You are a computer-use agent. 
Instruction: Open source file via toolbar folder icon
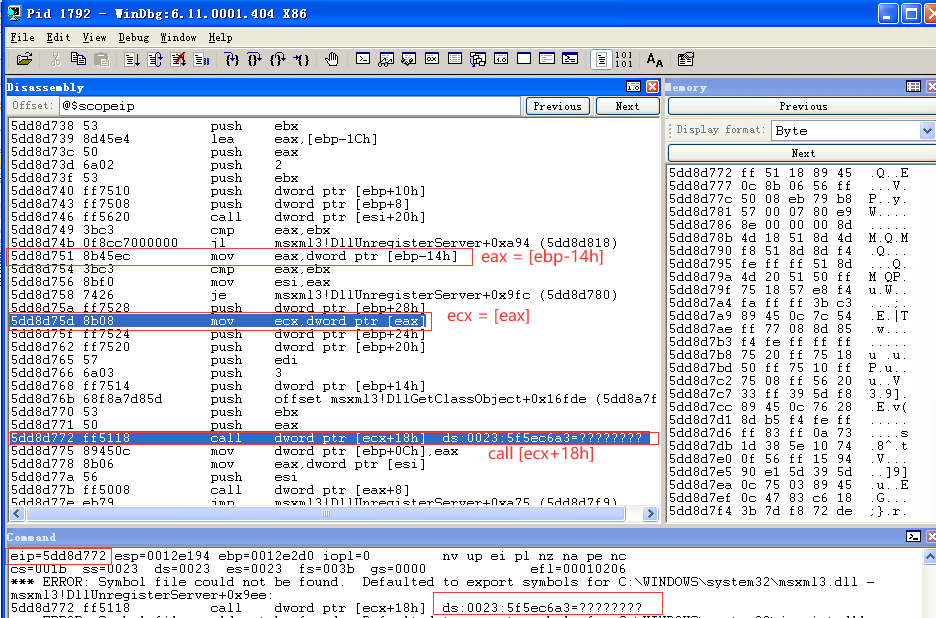[x=24, y=59]
